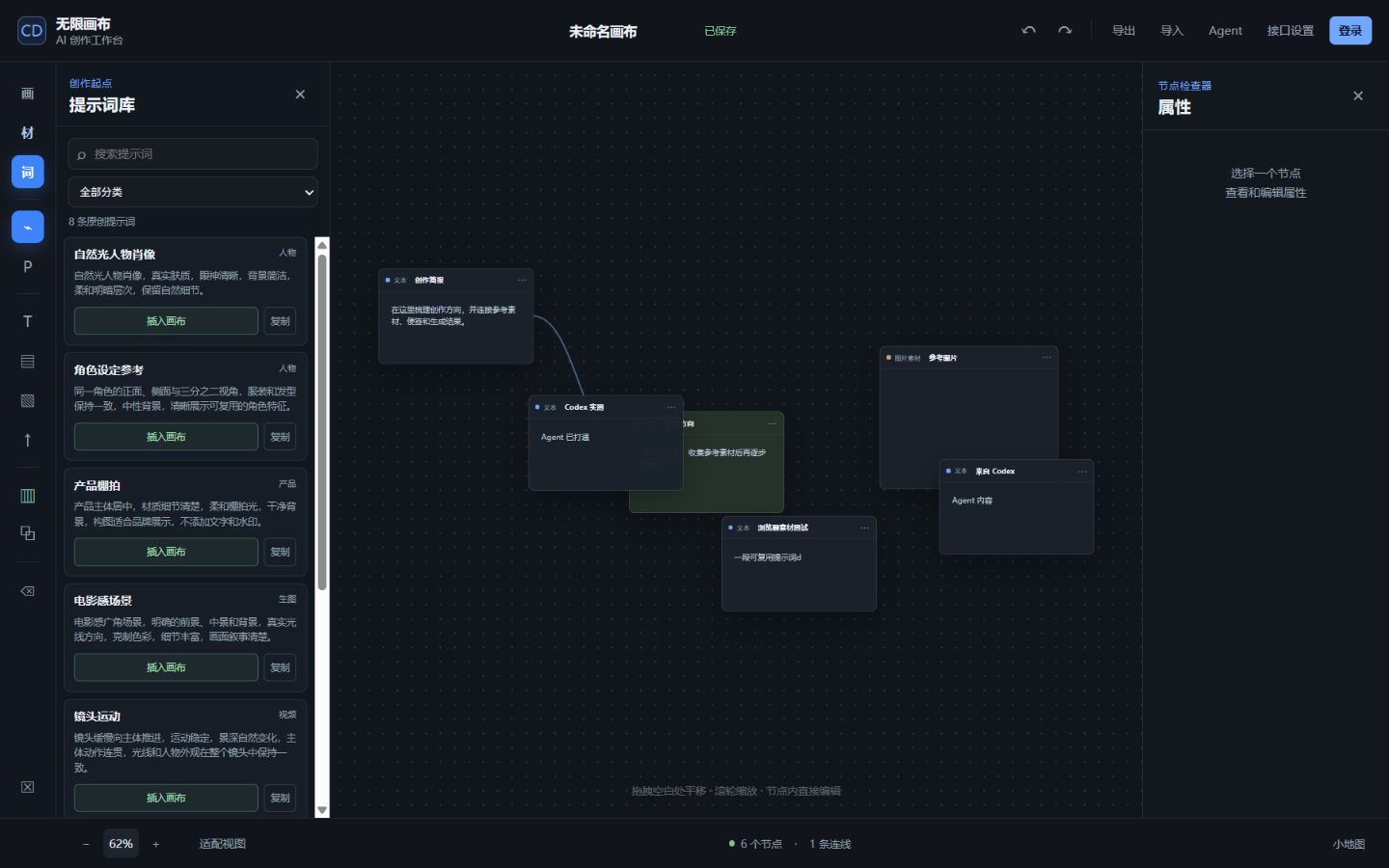1389x868 pixels.
Task: Open the 材 materials sidebar tab
Action: 27,133
